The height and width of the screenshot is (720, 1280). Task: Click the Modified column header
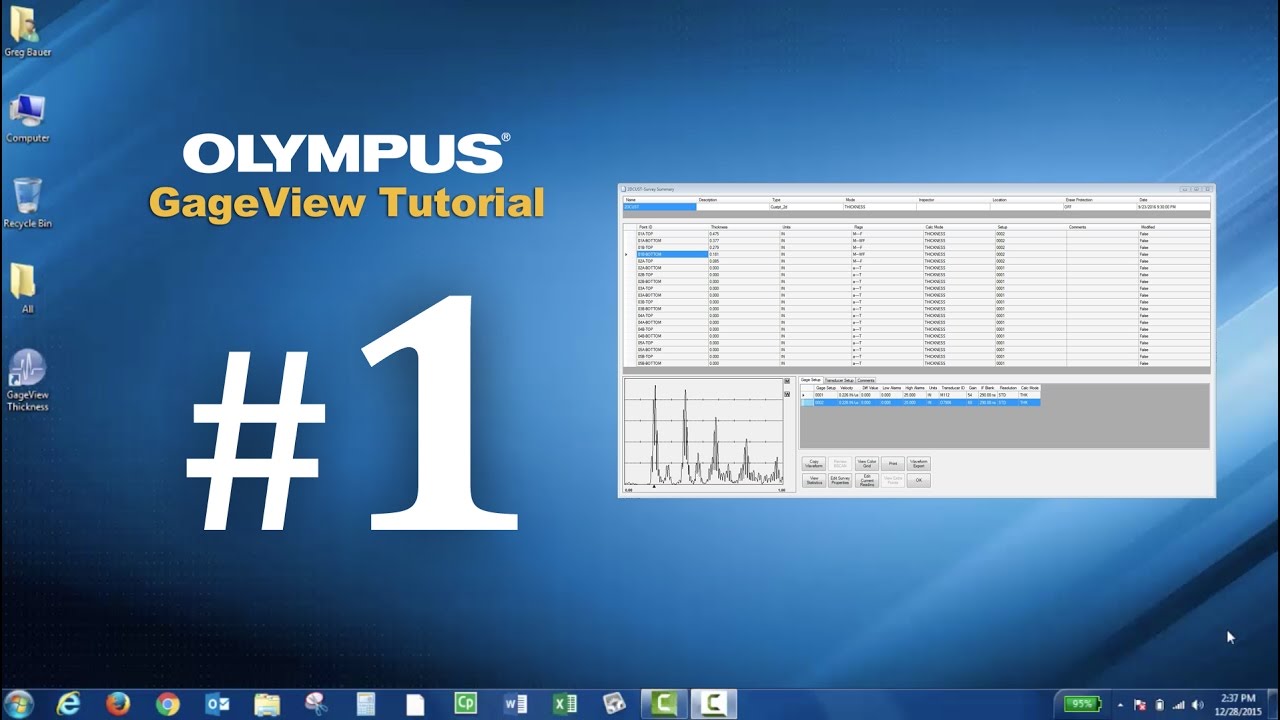click(1174, 227)
